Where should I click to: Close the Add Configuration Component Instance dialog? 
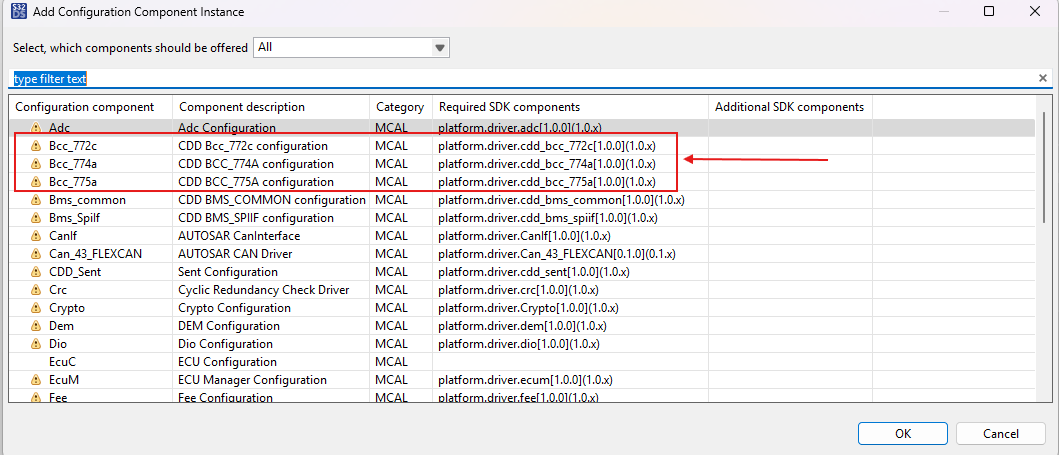(x=1034, y=11)
